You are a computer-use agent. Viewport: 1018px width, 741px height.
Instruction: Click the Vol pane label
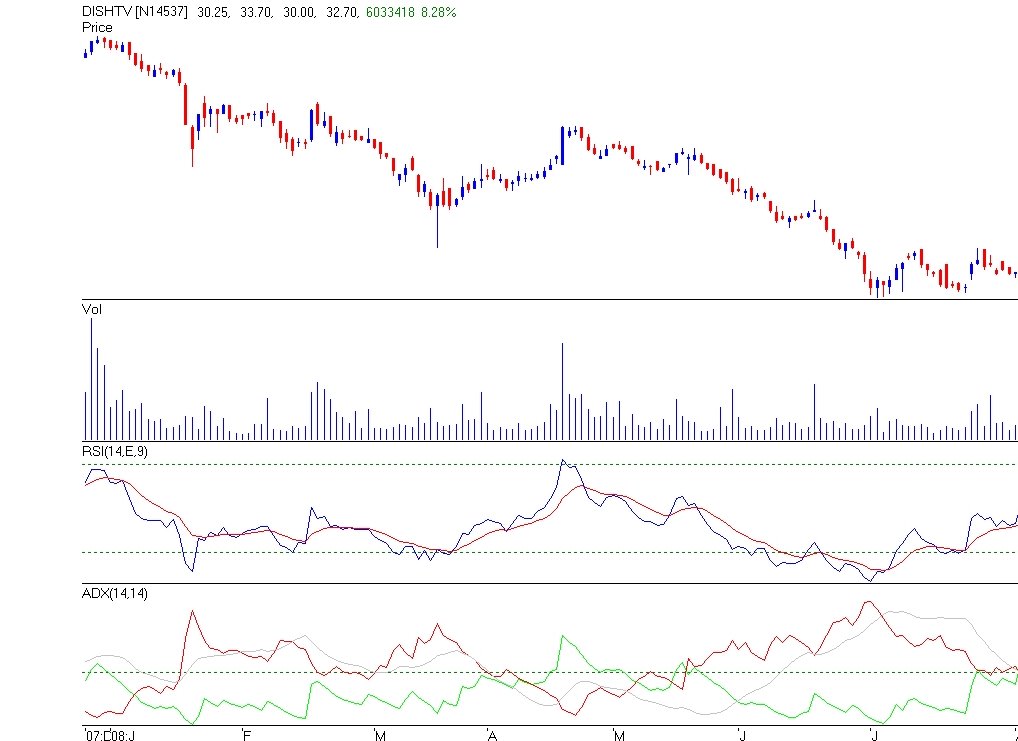click(x=92, y=309)
